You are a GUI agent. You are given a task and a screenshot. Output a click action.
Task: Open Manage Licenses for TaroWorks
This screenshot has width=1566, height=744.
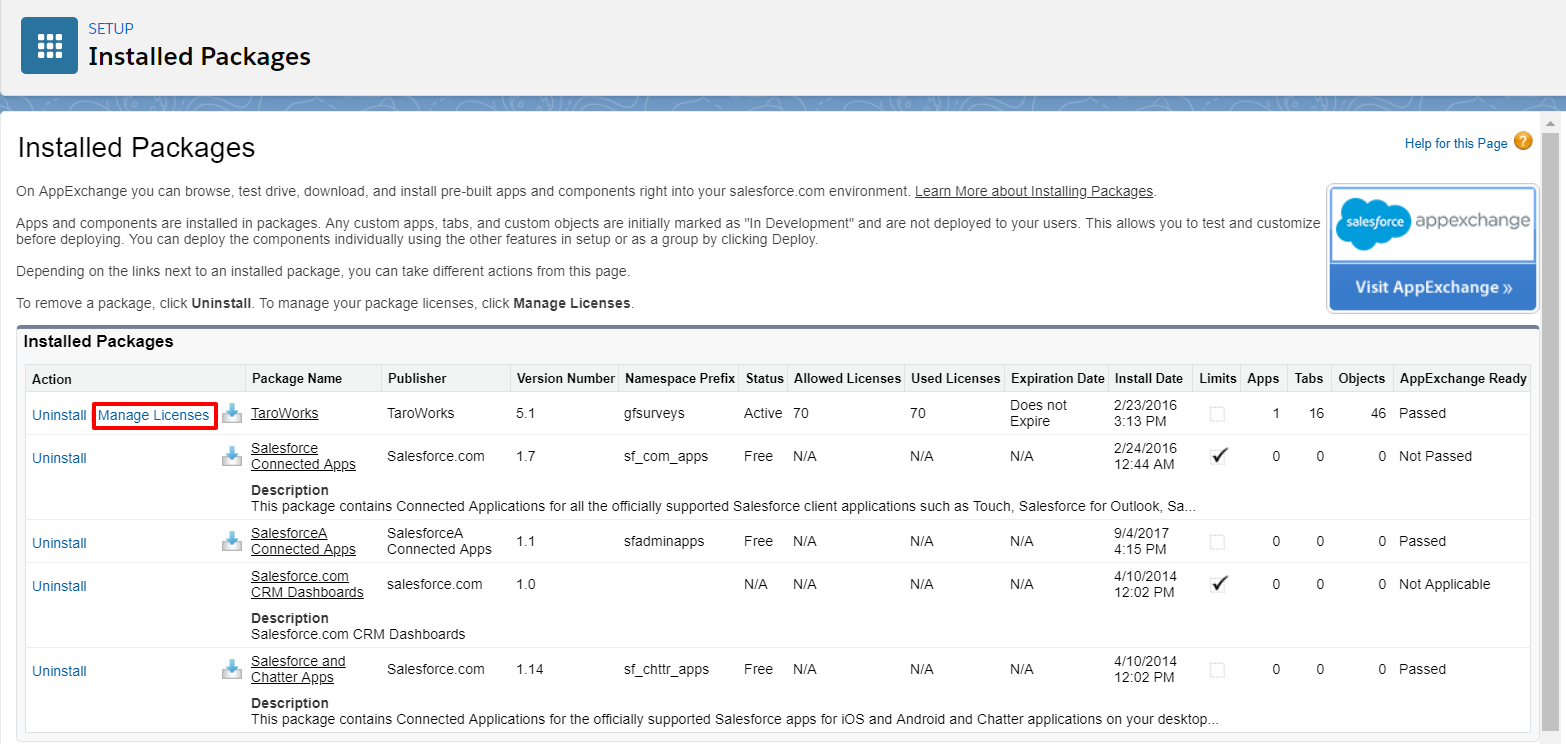pyautogui.click(x=154, y=415)
